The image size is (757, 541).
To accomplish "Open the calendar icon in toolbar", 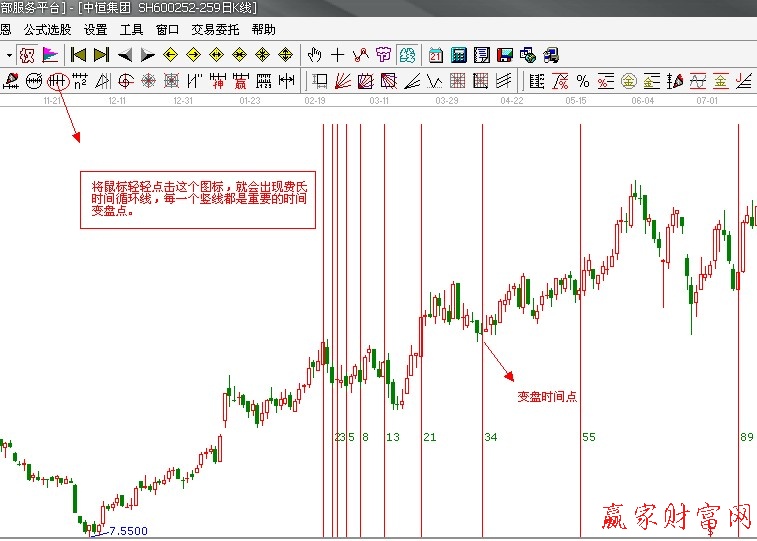I will coord(436,55).
